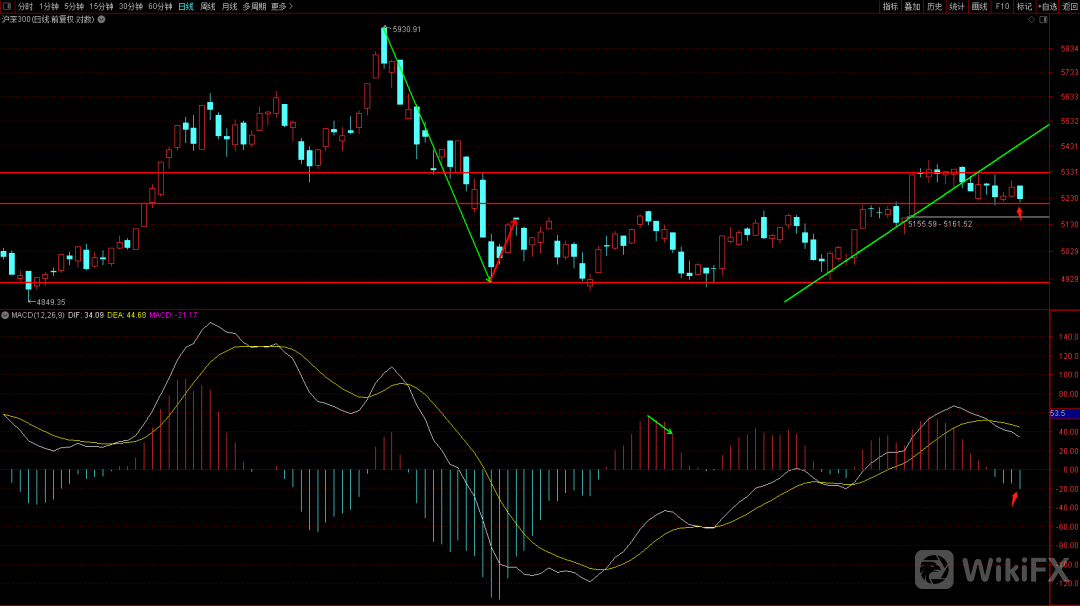Click the 返回 back button

[x=1069, y=6]
